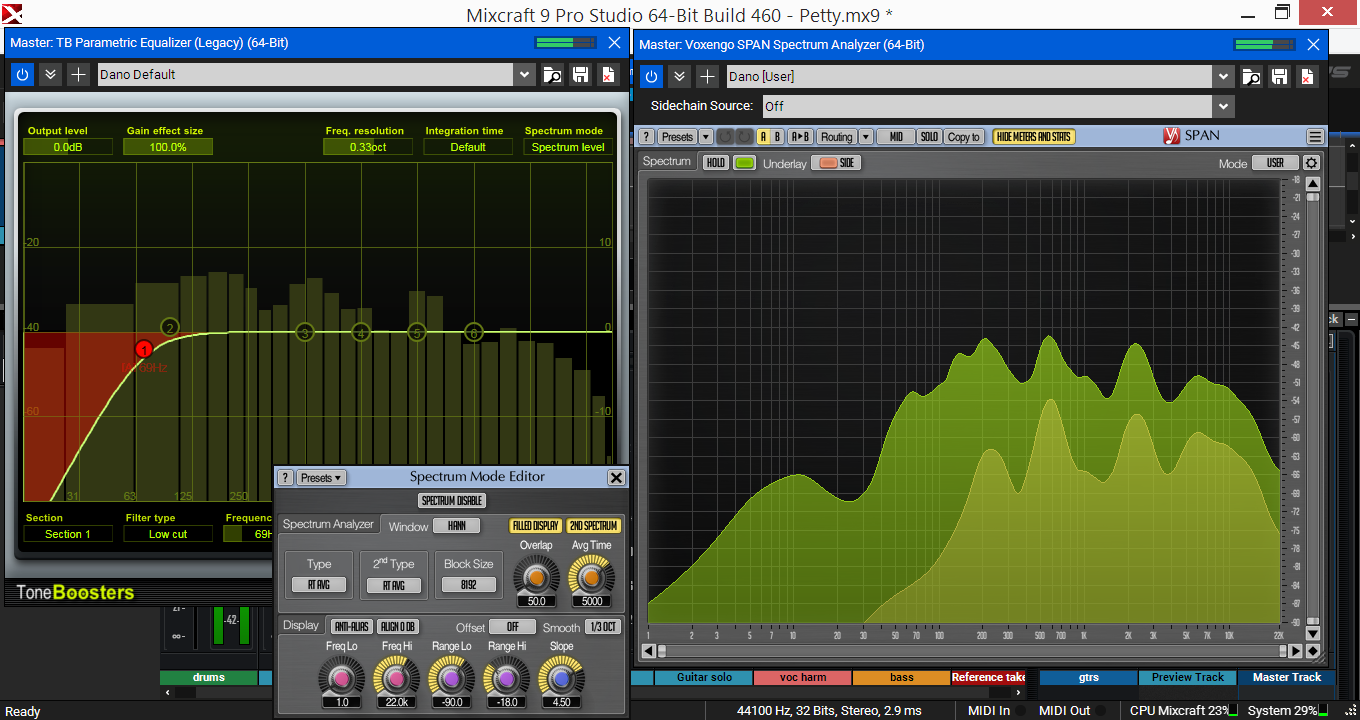Screen dimensions: 1360x720
Task: Click SPAN Presets button
Action: point(677,137)
